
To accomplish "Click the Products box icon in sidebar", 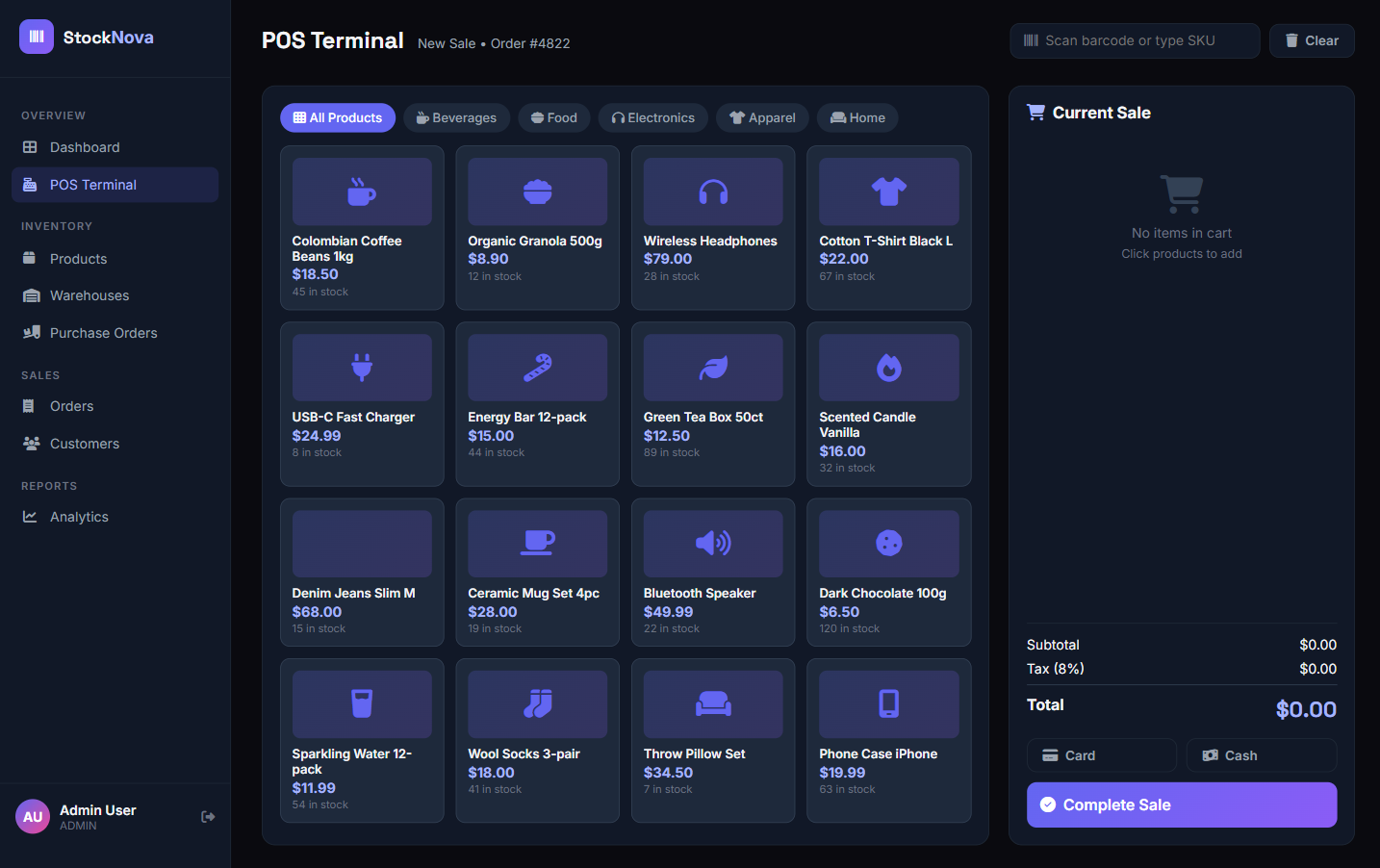I will pos(30,259).
